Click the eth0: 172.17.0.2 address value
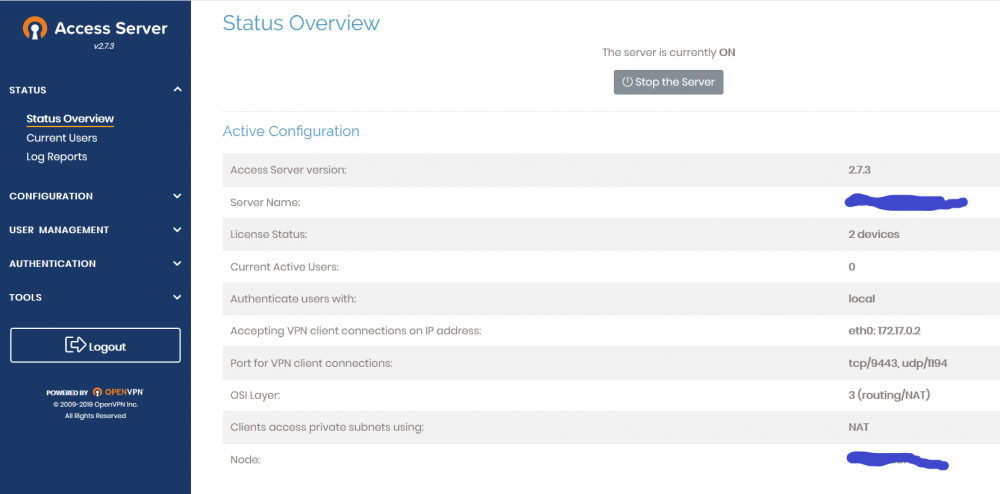This screenshot has width=1000, height=494. (x=881, y=331)
